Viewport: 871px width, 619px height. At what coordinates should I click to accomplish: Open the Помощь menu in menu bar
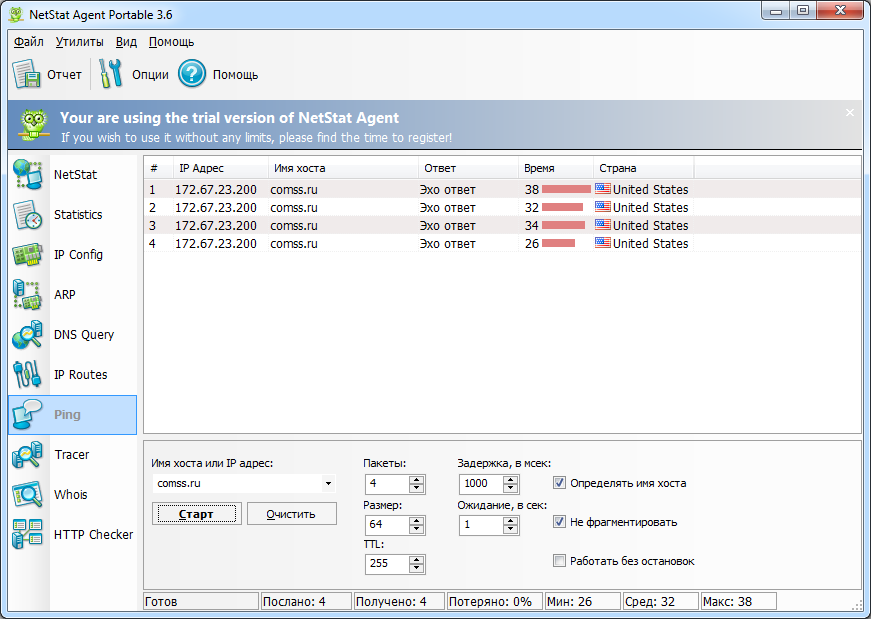click(171, 42)
